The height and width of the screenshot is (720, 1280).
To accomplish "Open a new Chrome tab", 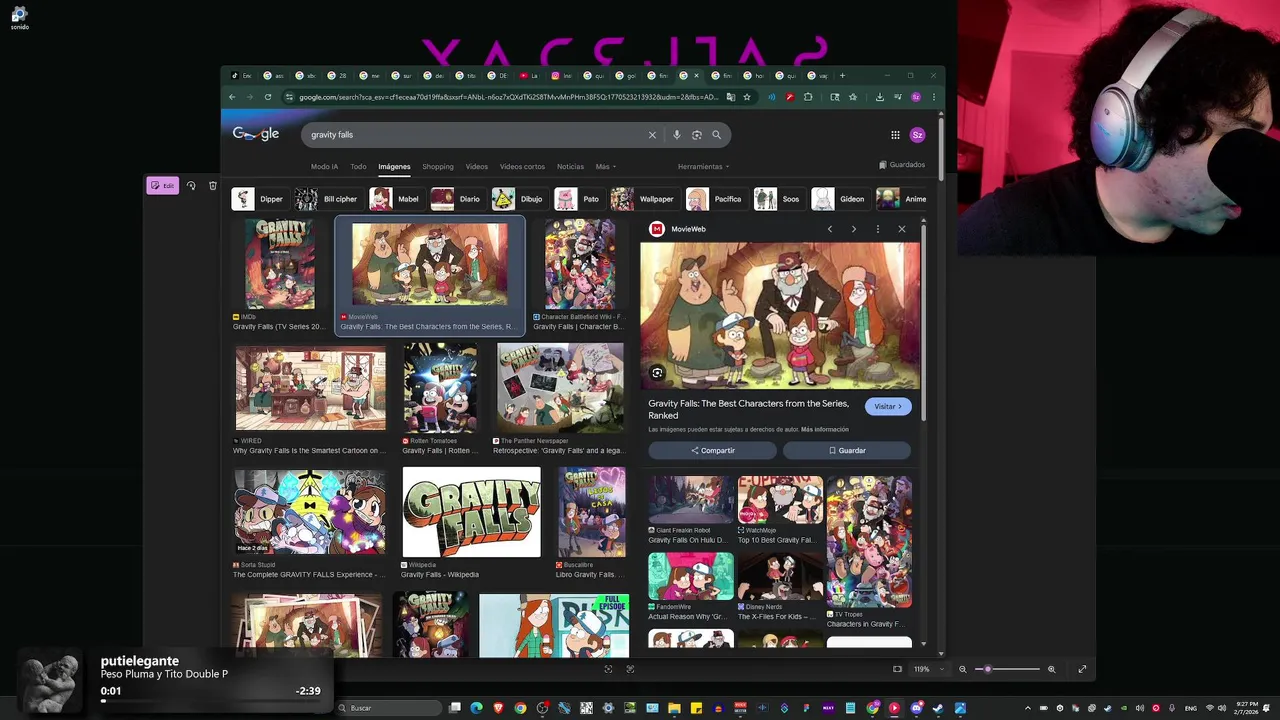I will [x=842, y=75].
